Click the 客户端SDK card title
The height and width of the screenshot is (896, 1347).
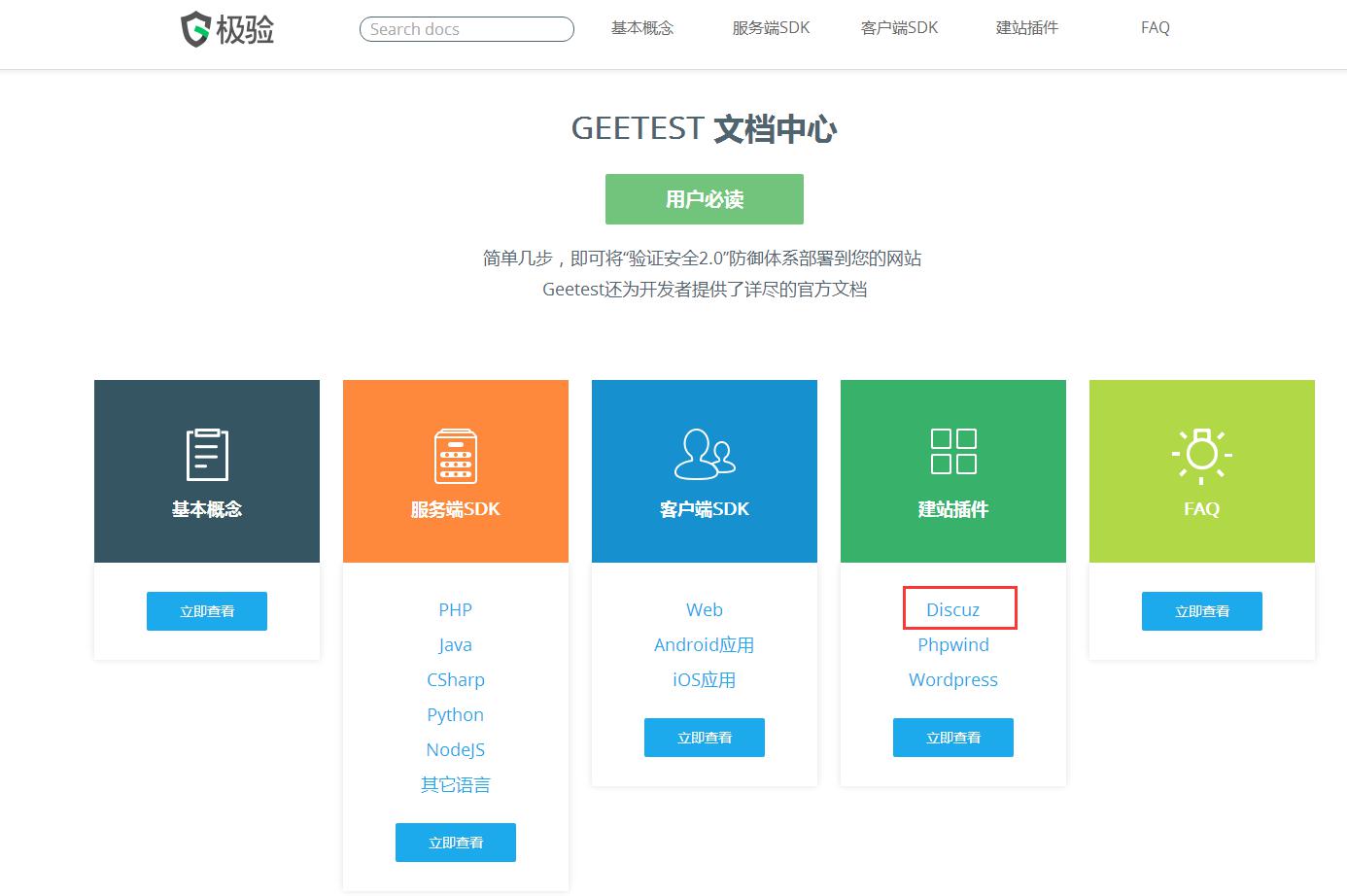point(705,509)
